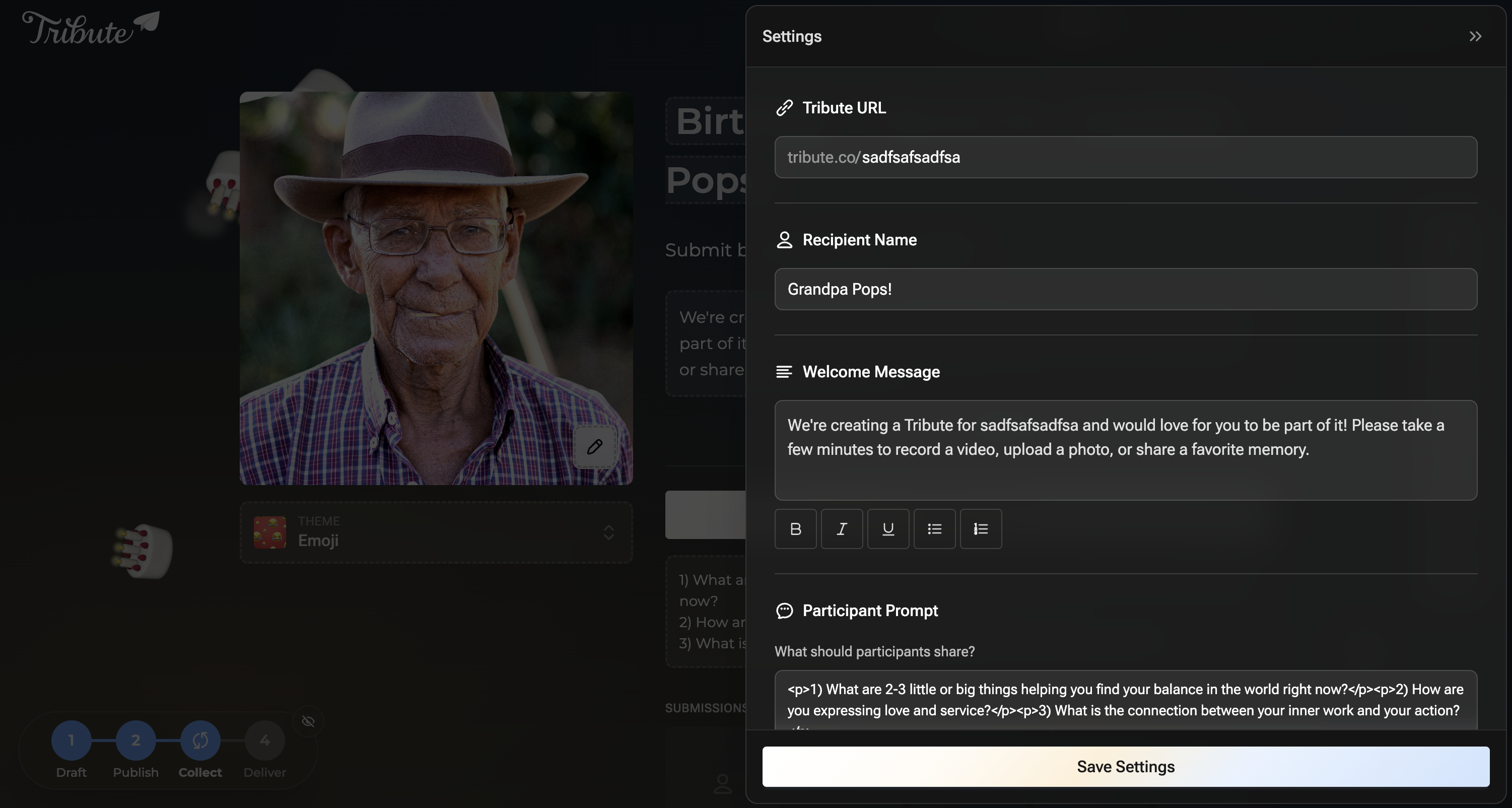1512x808 pixels.
Task: Collapse Settings panel with double chevron
Action: pos(1475,36)
